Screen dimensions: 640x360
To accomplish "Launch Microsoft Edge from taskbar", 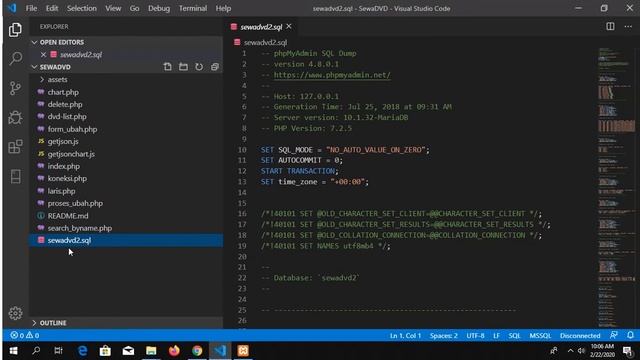I will [82, 351].
